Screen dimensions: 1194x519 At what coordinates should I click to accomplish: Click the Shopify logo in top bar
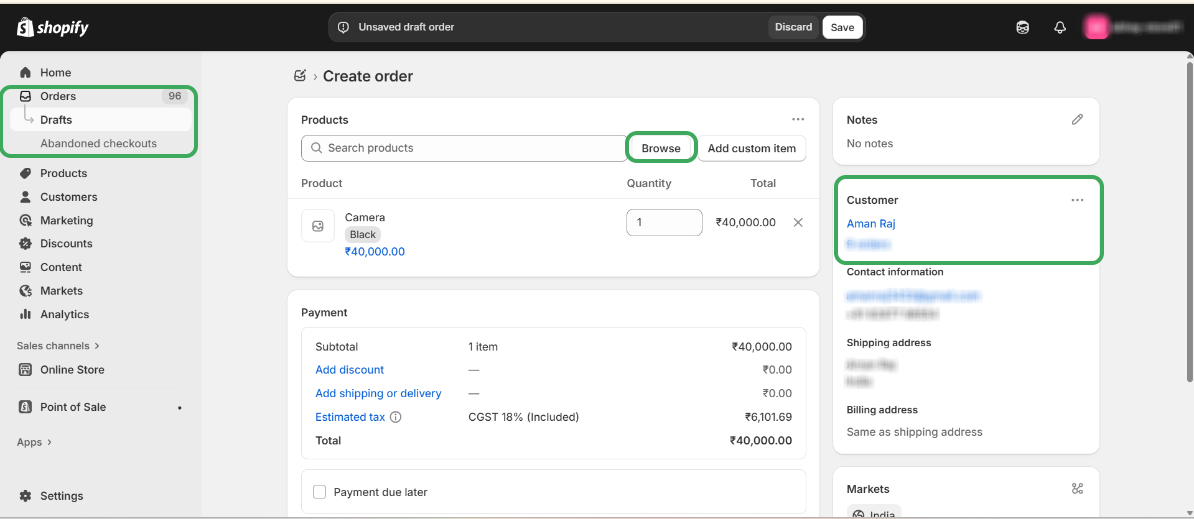click(53, 27)
